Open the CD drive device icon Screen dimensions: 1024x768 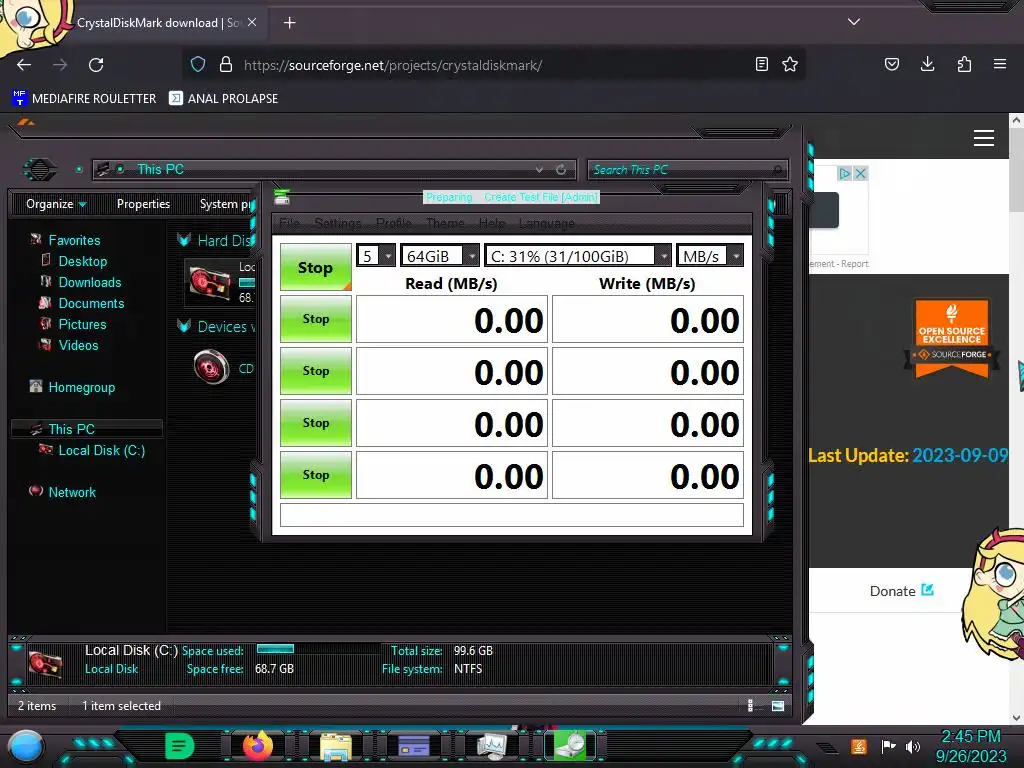pos(212,367)
